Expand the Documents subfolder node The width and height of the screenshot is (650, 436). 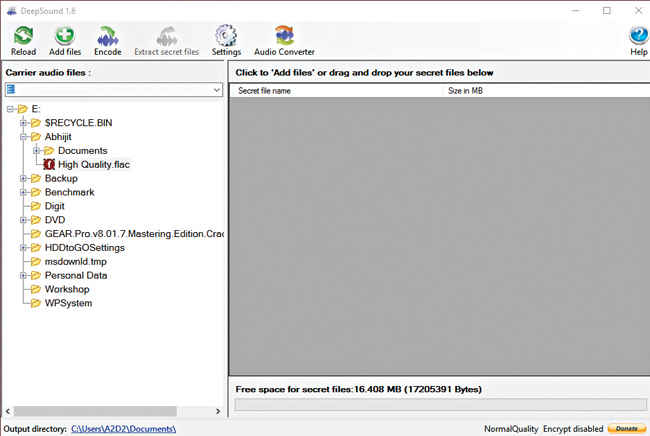pyautogui.click(x=36, y=150)
